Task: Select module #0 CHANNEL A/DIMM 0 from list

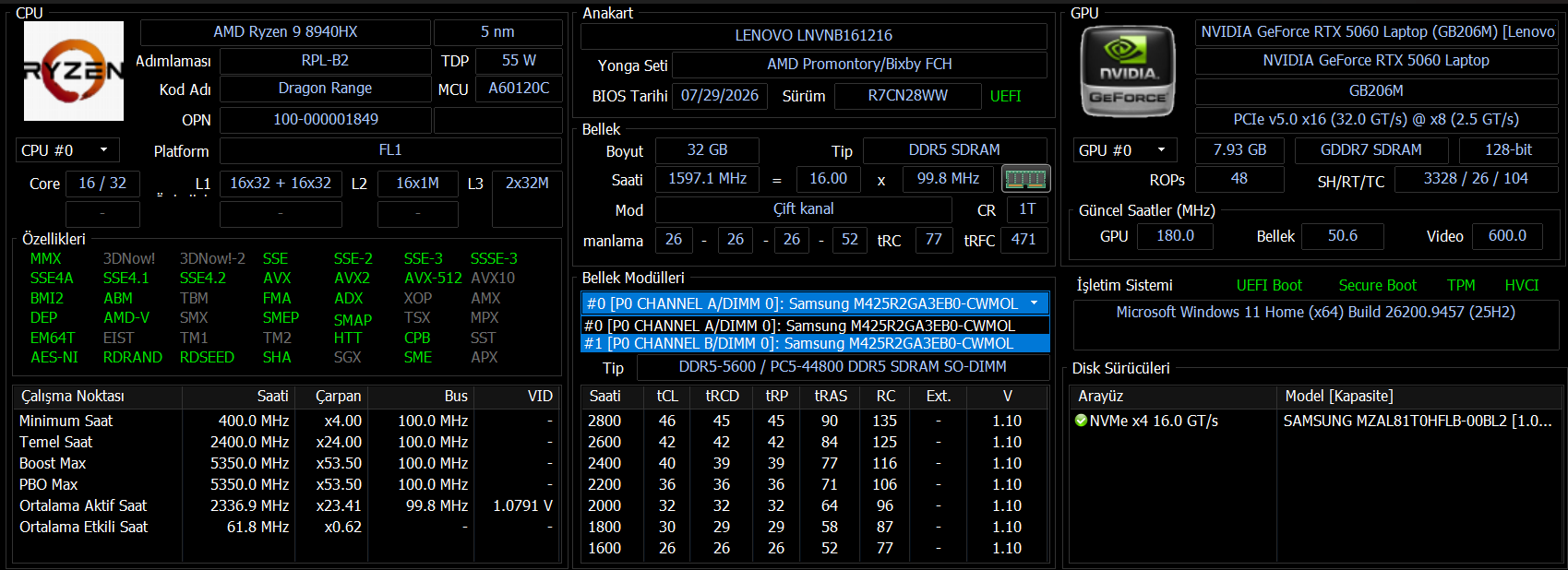Action: tap(815, 326)
